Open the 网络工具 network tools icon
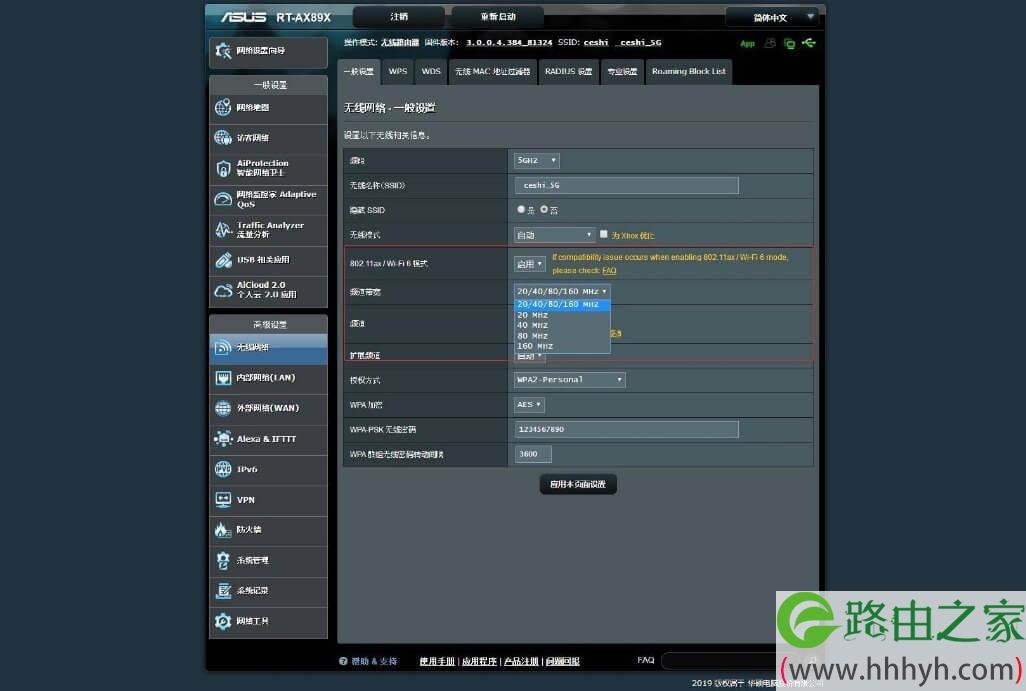This screenshot has height=691, width=1026. pyautogui.click(x=223, y=620)
